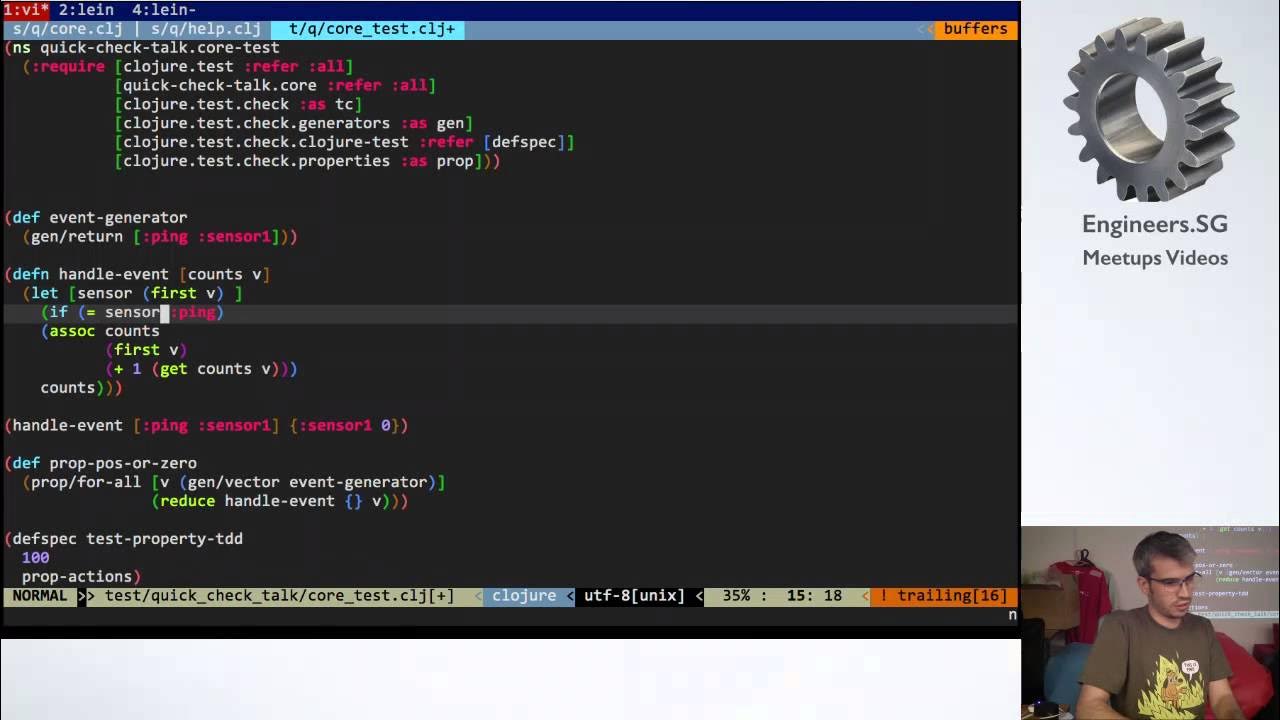Click '[clojure.test :refer :all]' line
This screenshot has height=720, width=1280.
pyautogui.click(x=234, y=67)
